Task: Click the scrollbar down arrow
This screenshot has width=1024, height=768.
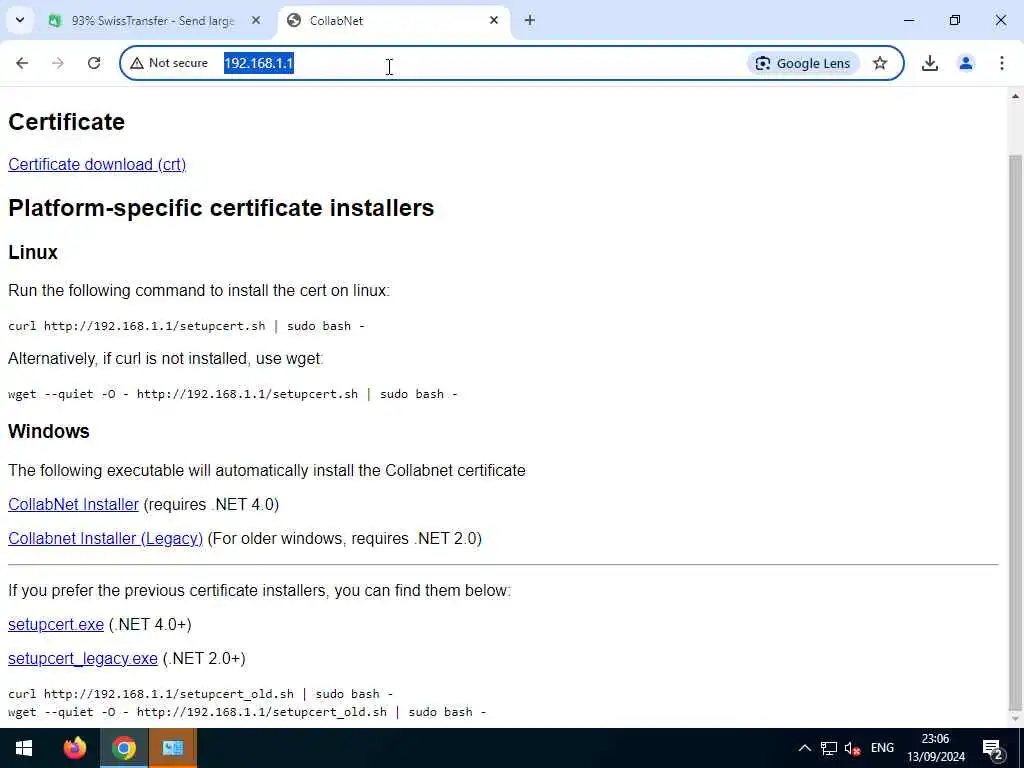Action: tap(1016, 719)
